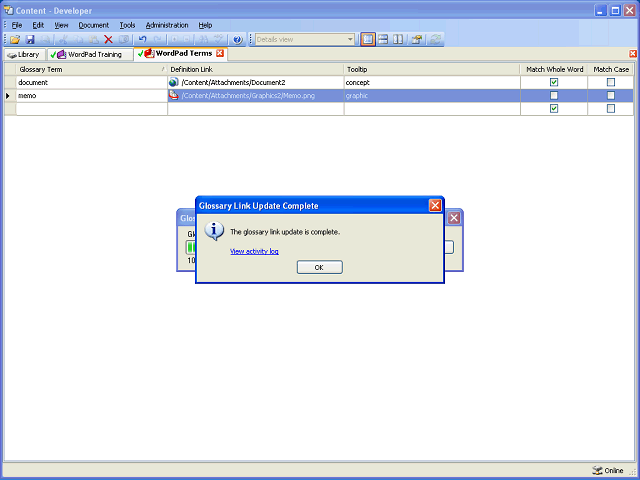Check Match Case for memo row

pyautogui.click(x=611, y=96)
